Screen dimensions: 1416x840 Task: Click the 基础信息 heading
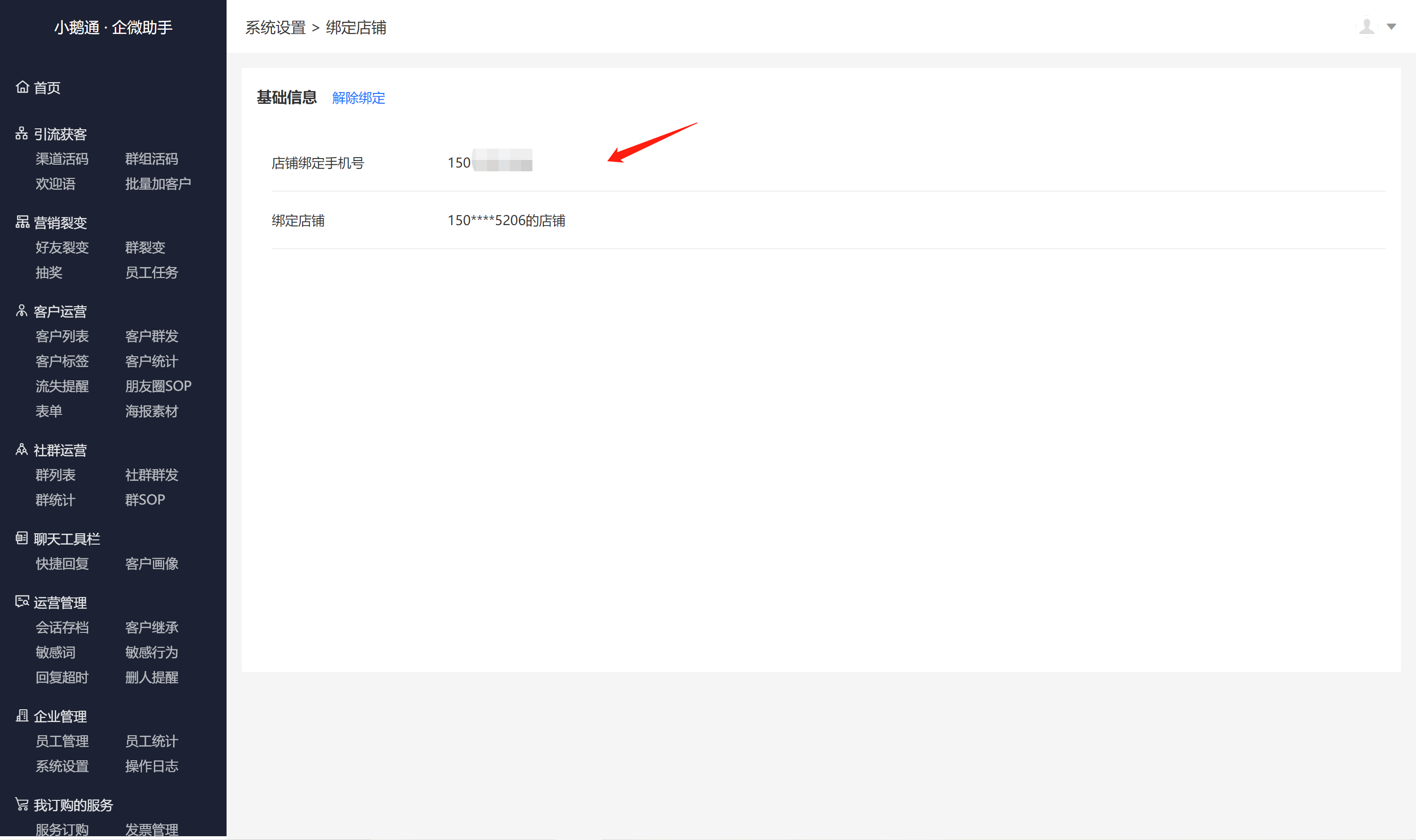tap(287, 98)
